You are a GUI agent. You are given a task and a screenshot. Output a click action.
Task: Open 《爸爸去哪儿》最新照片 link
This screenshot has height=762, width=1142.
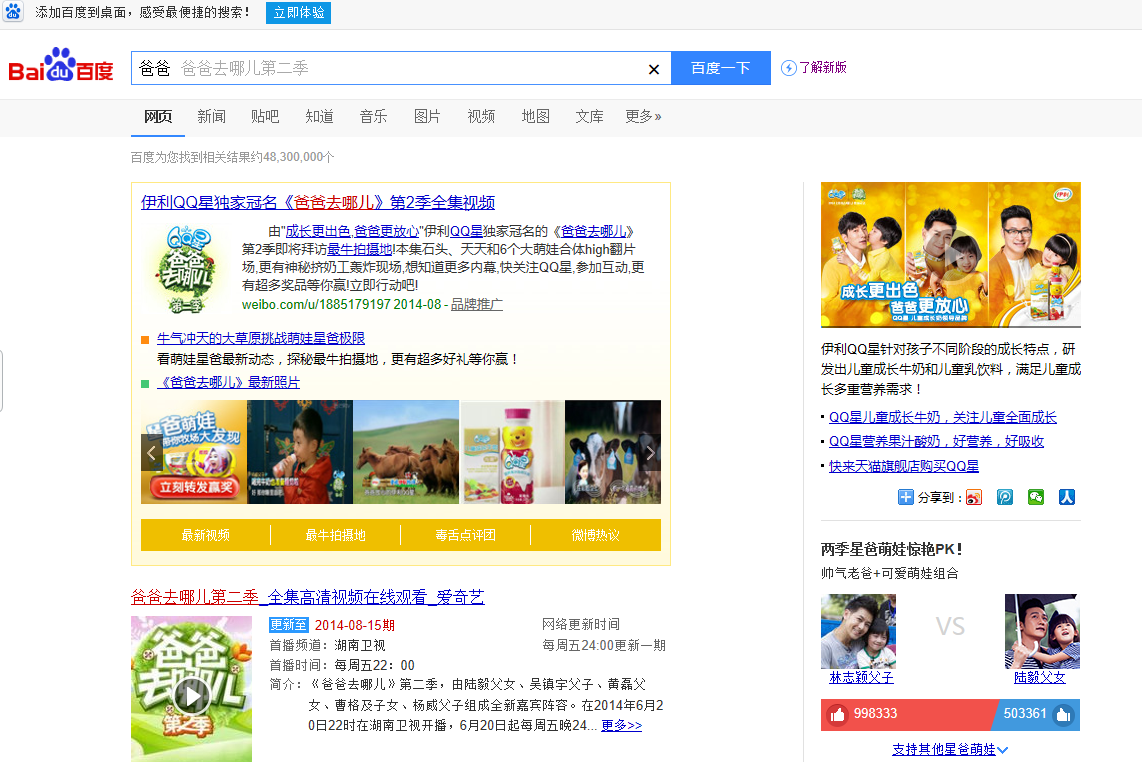tap(228, 382)
